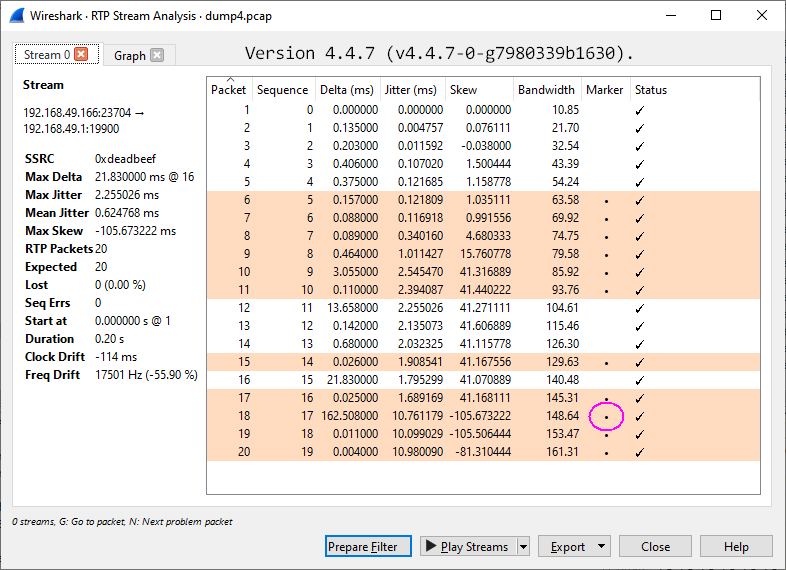This screenshot has height=570, width=786.
Task: Close the Graph tab using its X icon
Action: pos(157,55)
